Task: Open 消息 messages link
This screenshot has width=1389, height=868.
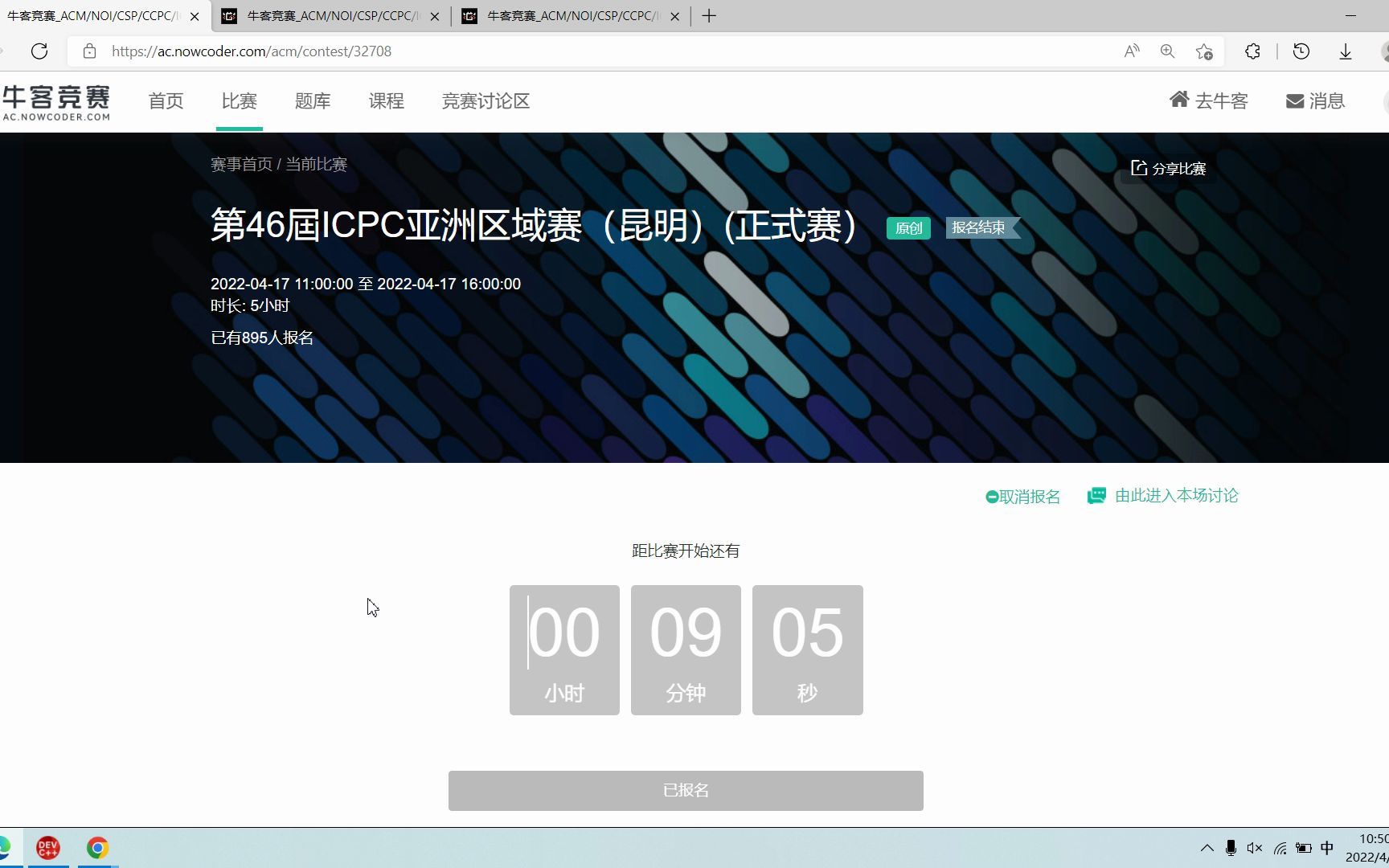Action: (x=1315, y=100)
